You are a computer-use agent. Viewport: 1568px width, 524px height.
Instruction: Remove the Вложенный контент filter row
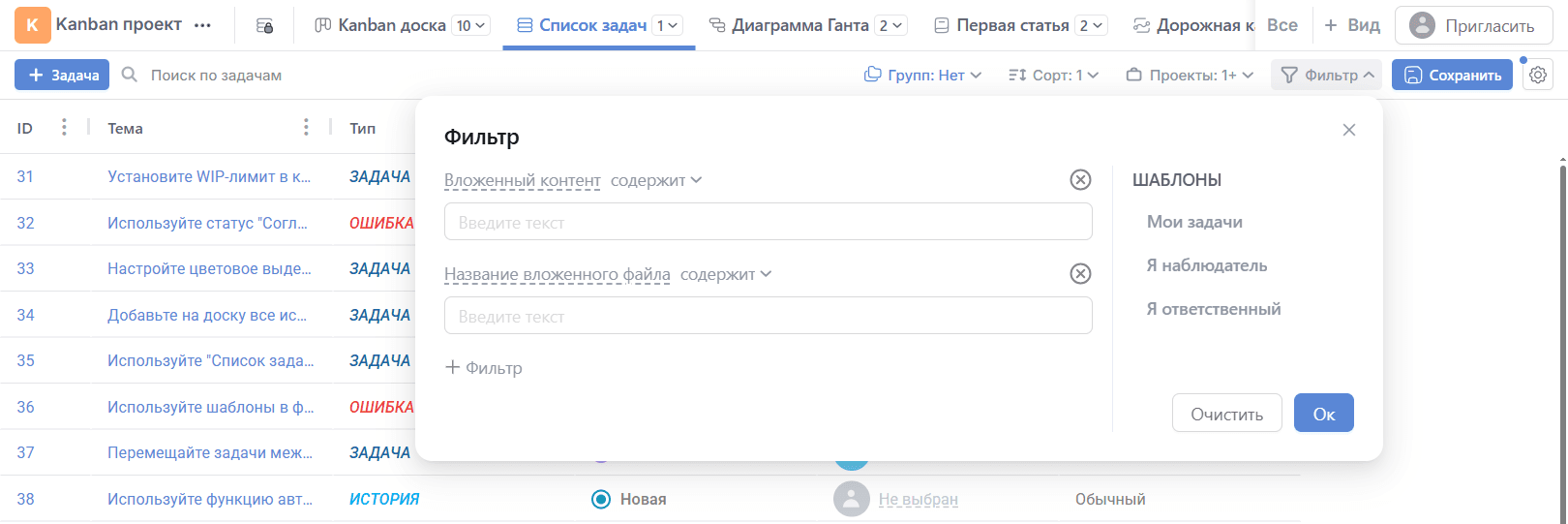(1080, 180)
